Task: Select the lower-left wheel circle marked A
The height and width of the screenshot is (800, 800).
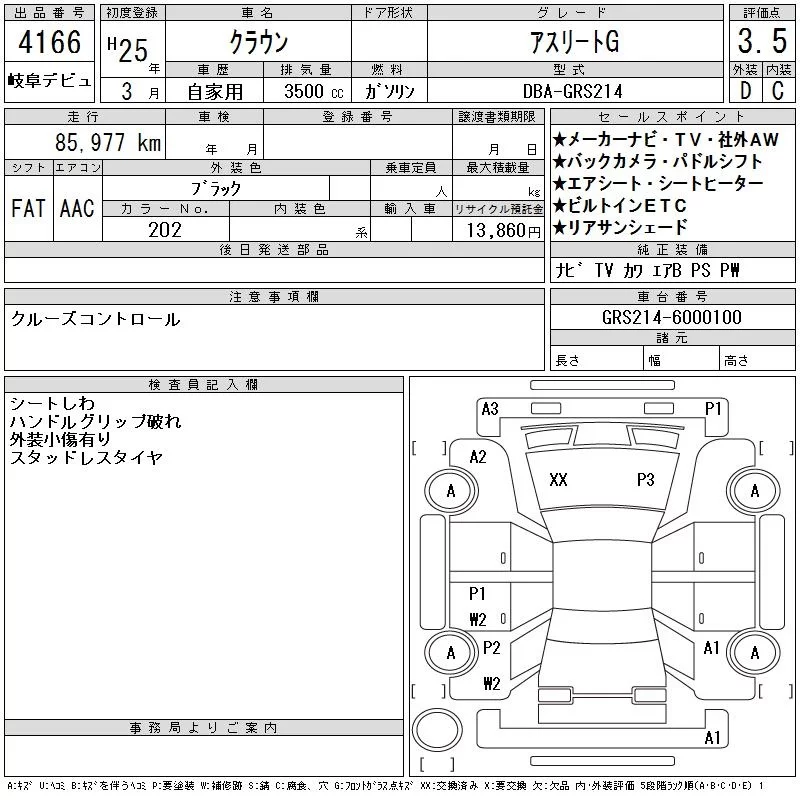Action: click(x=451, y=652)
